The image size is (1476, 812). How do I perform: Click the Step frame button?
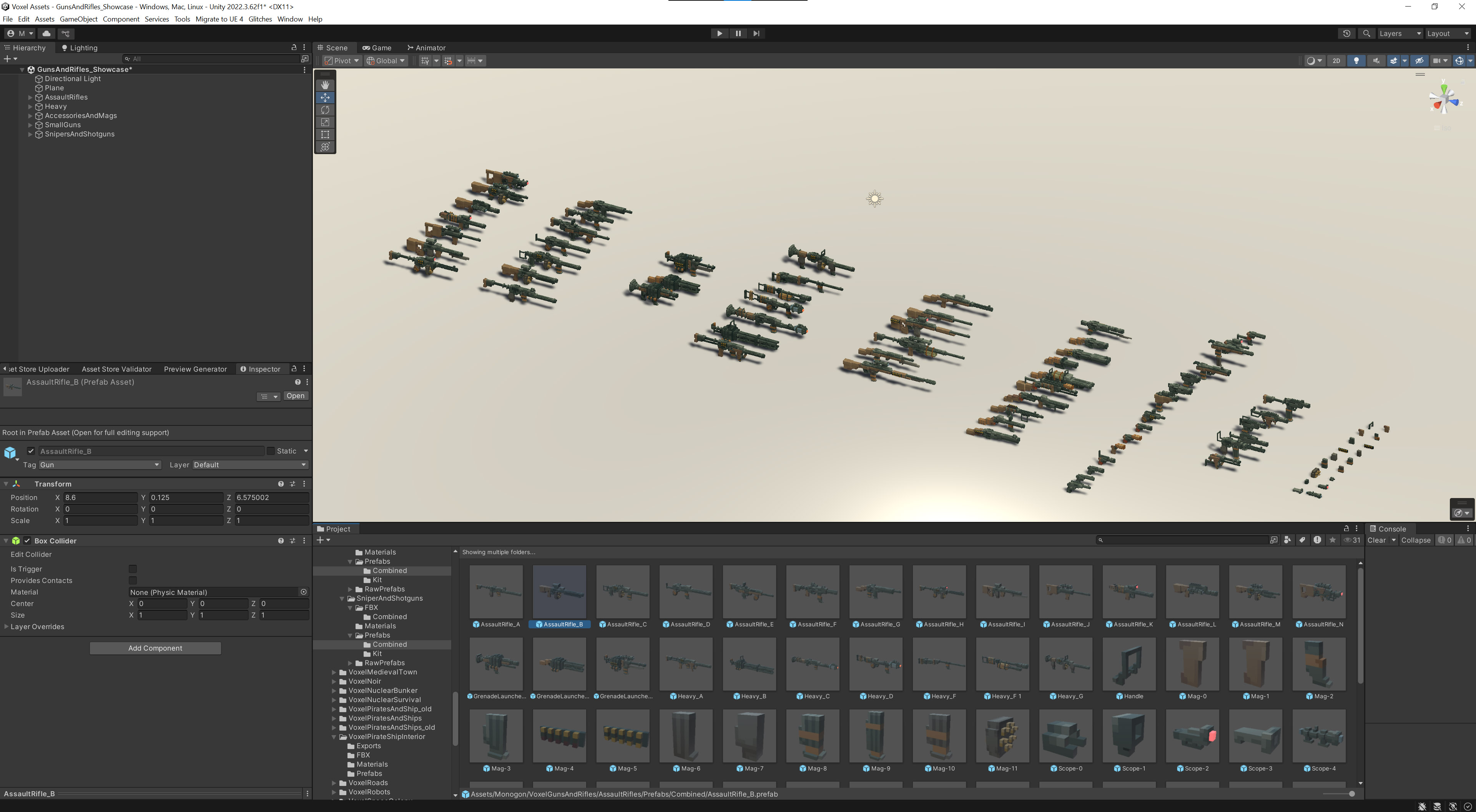point(756,33)
